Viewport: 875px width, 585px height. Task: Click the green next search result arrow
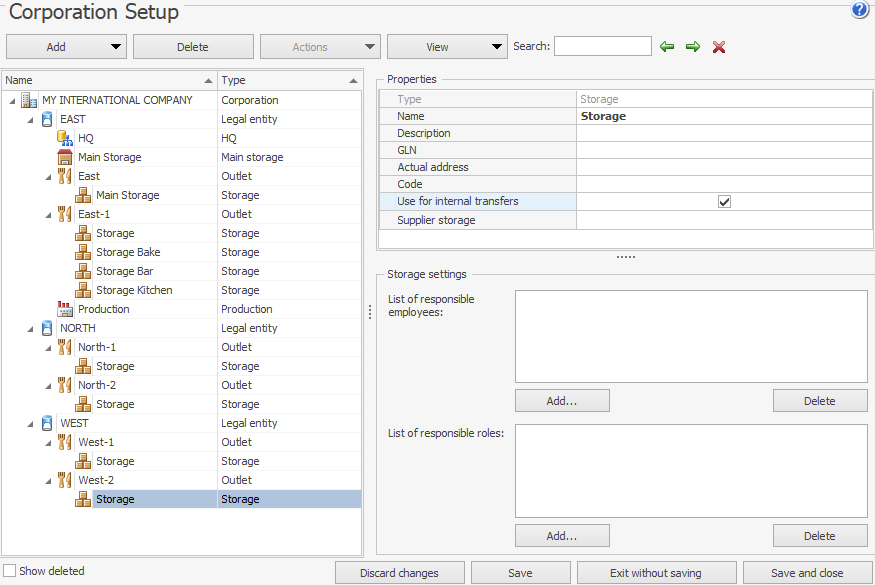point(692,47)
